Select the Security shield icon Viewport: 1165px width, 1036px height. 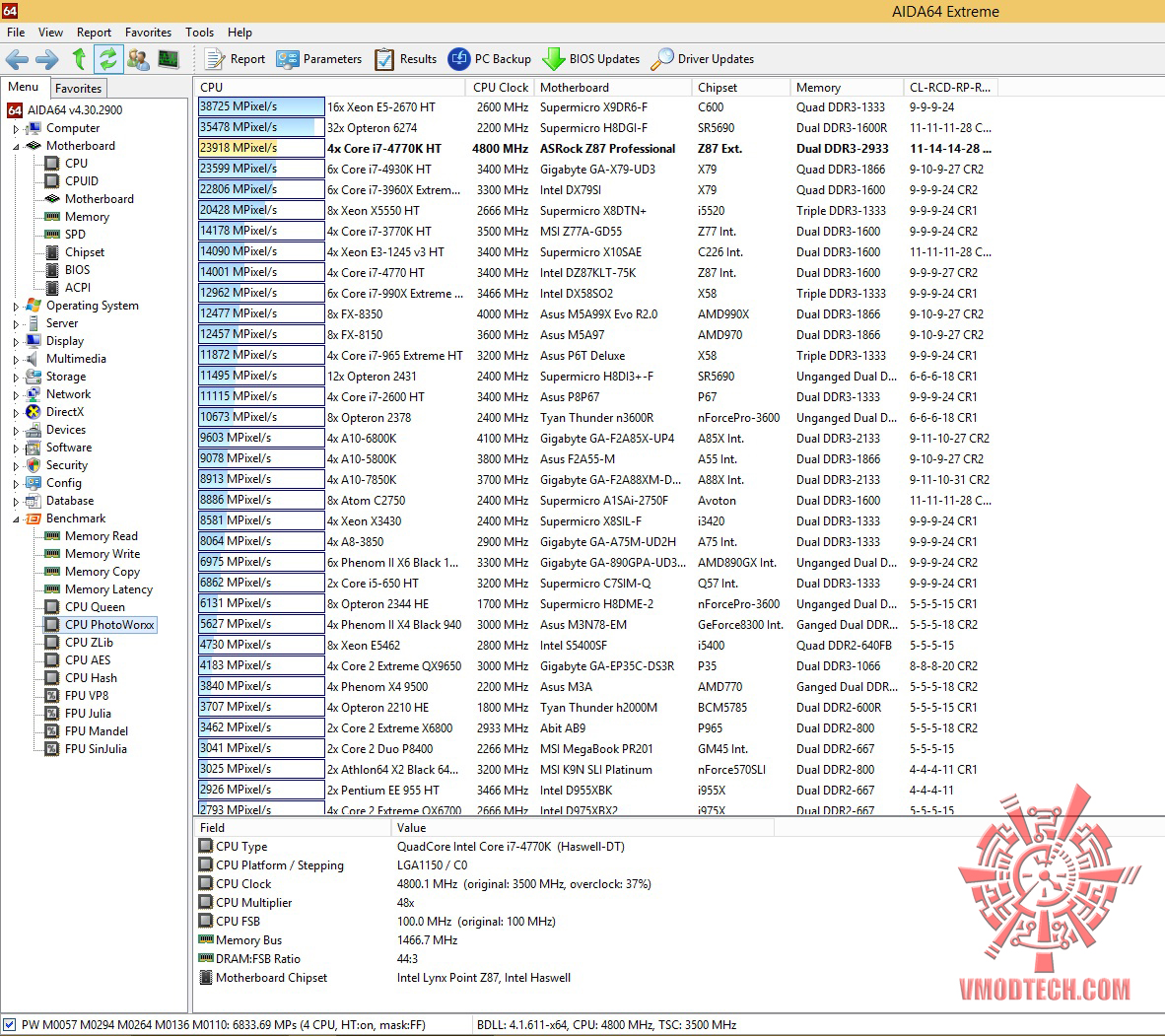coord(34,465)
